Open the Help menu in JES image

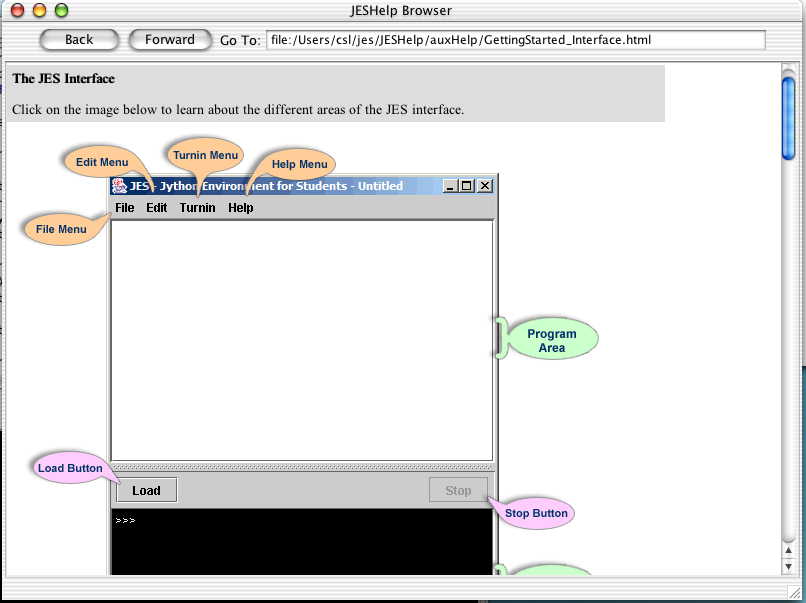(241, 208)
